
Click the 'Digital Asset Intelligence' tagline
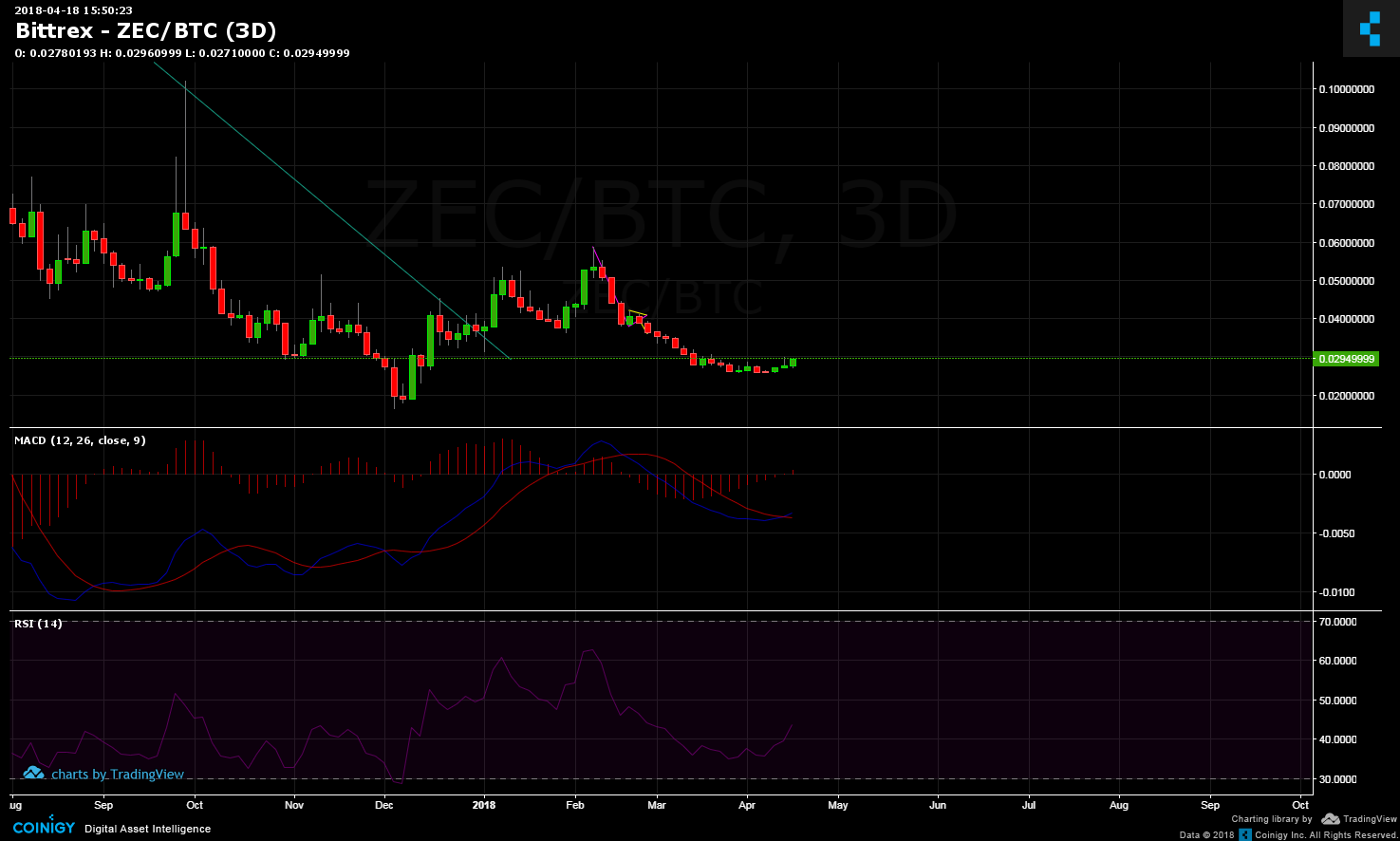point(148,829)
